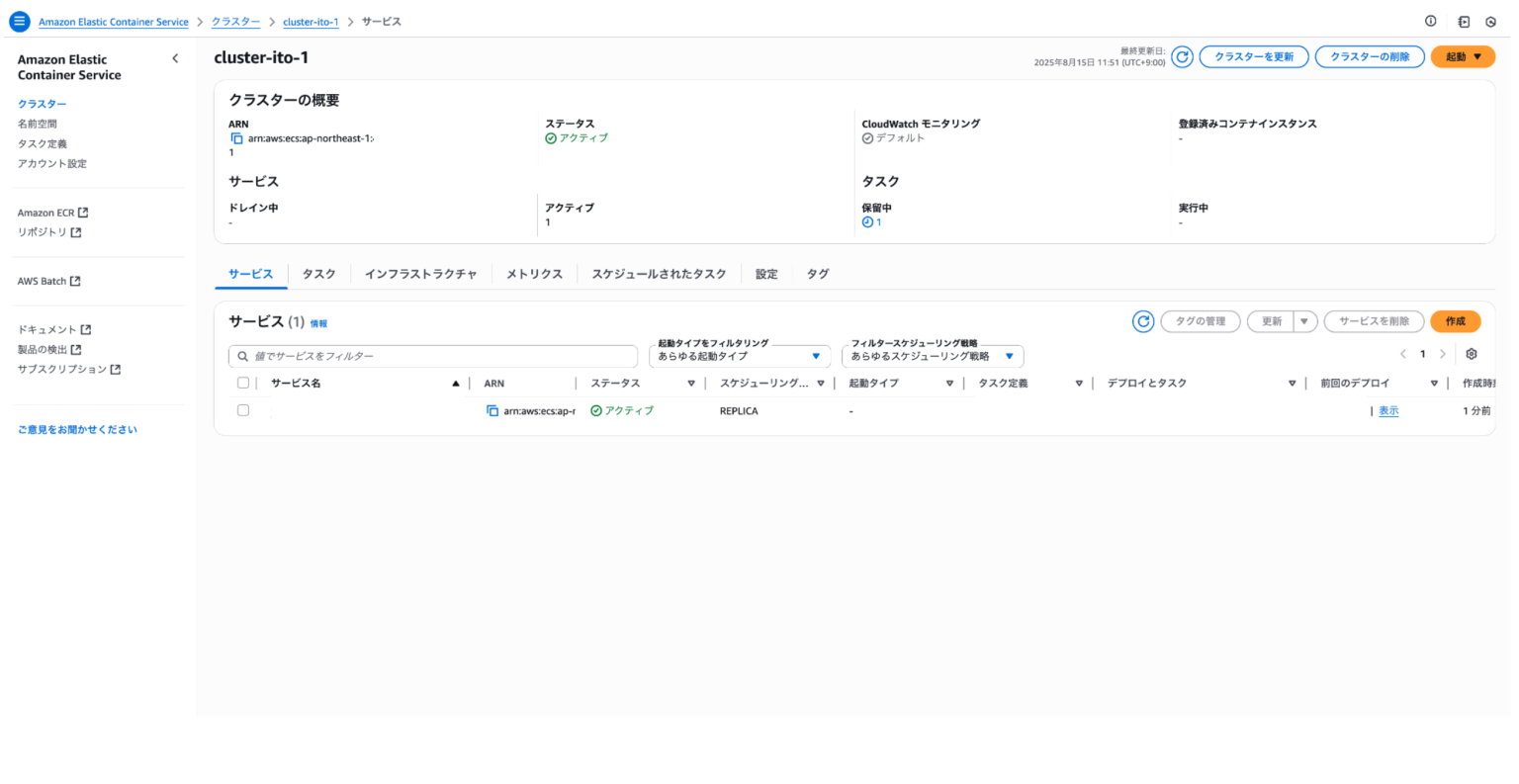Viewport: 1519px width, 784px height.
Task: Open table preferences with the gear icon
Action: (x=1472, y=353)
